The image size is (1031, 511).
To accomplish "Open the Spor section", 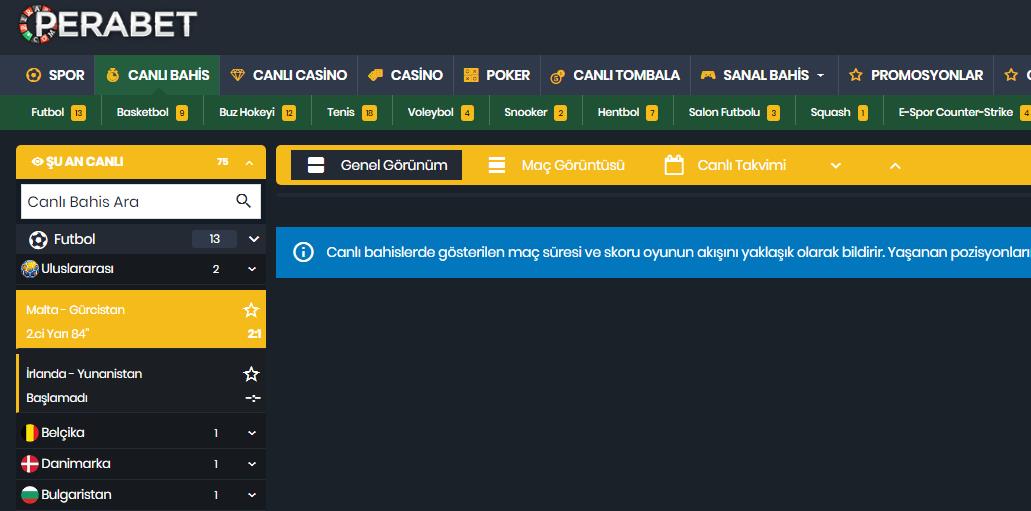I will tap(55, 75).
